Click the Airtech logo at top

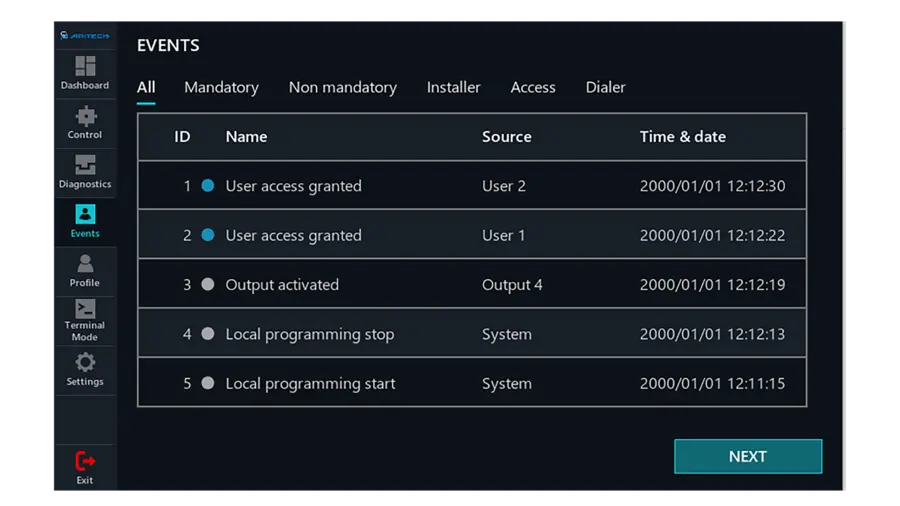click(85, 35)
